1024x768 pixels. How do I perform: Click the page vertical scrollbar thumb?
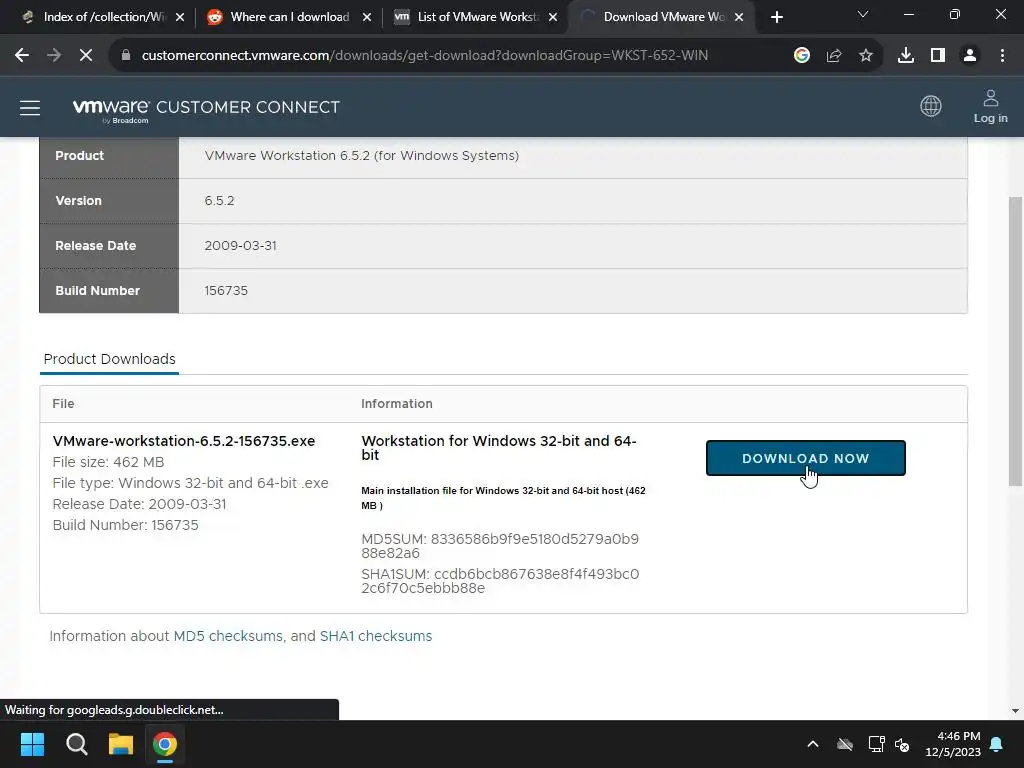pyautogui.click(x=1015, y=342)
